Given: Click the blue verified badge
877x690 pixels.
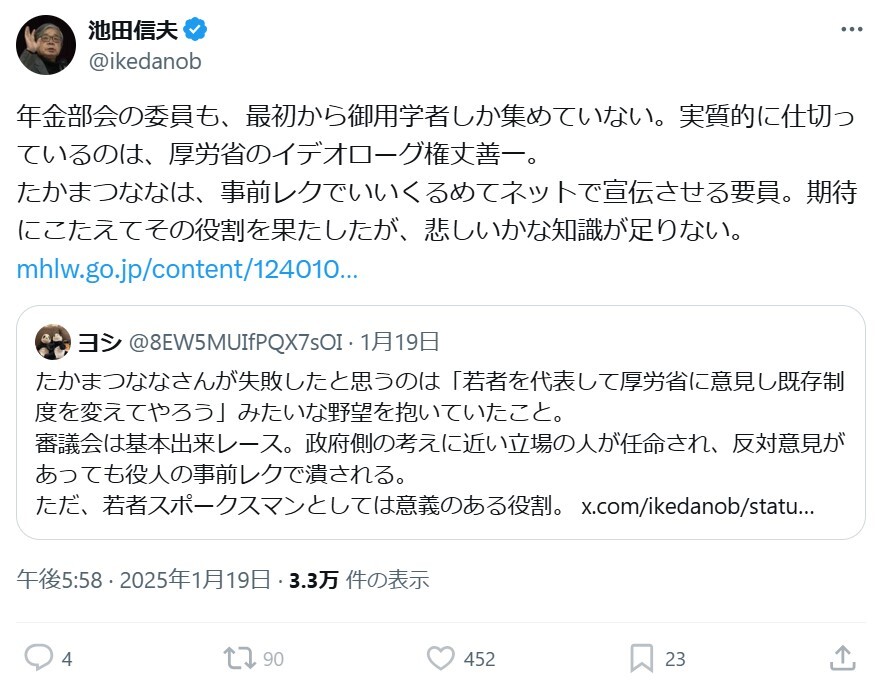Looking at the screenshot, I should 196,30.
